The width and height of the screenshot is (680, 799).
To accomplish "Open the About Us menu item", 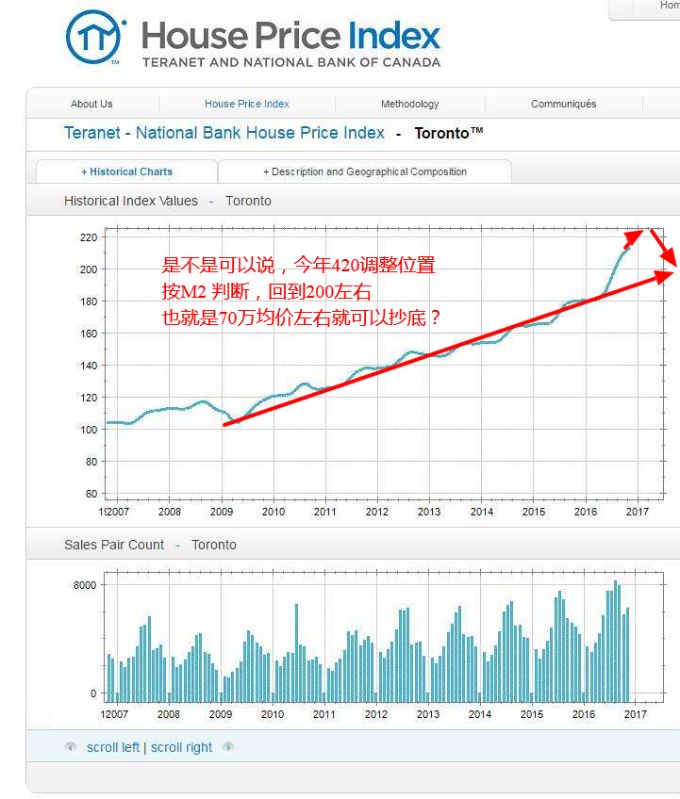I will (92, 104).
